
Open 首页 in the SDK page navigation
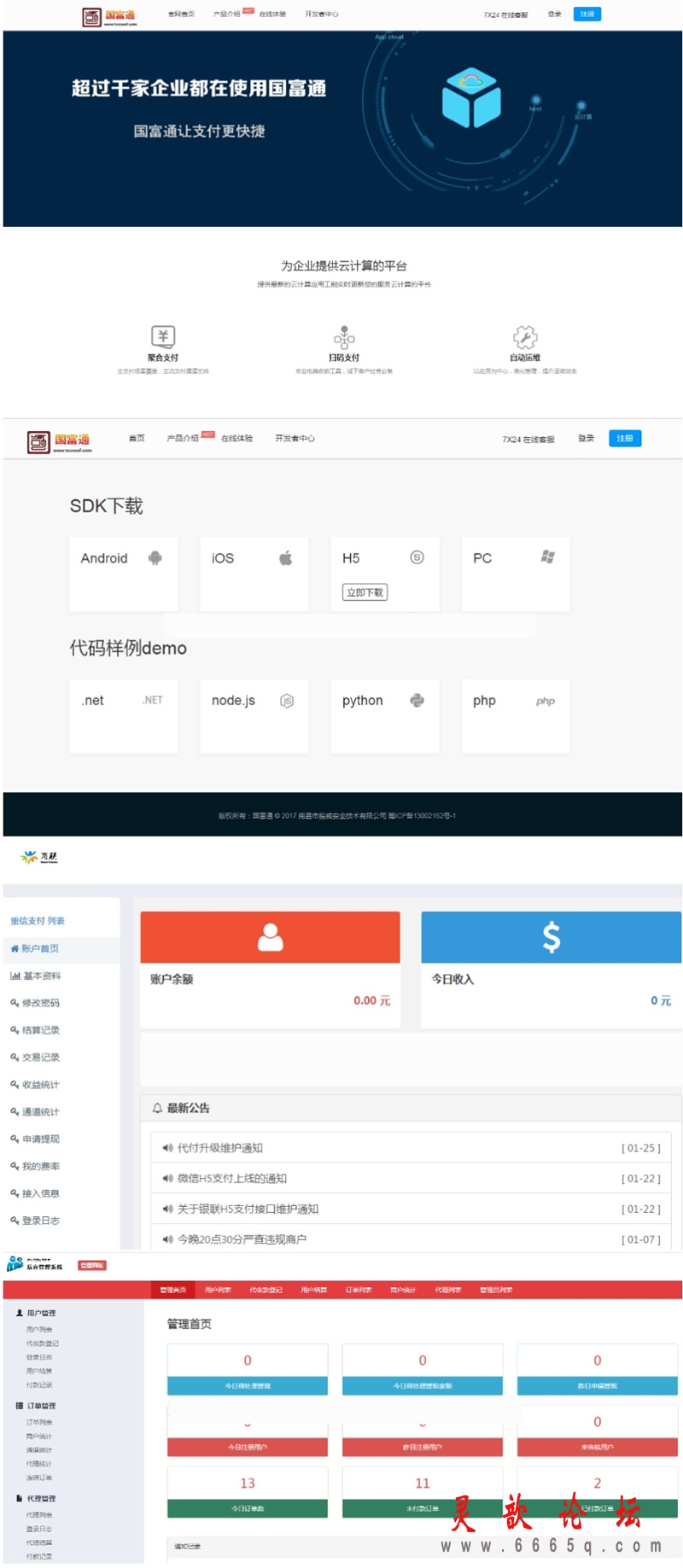tap(137, 438)
